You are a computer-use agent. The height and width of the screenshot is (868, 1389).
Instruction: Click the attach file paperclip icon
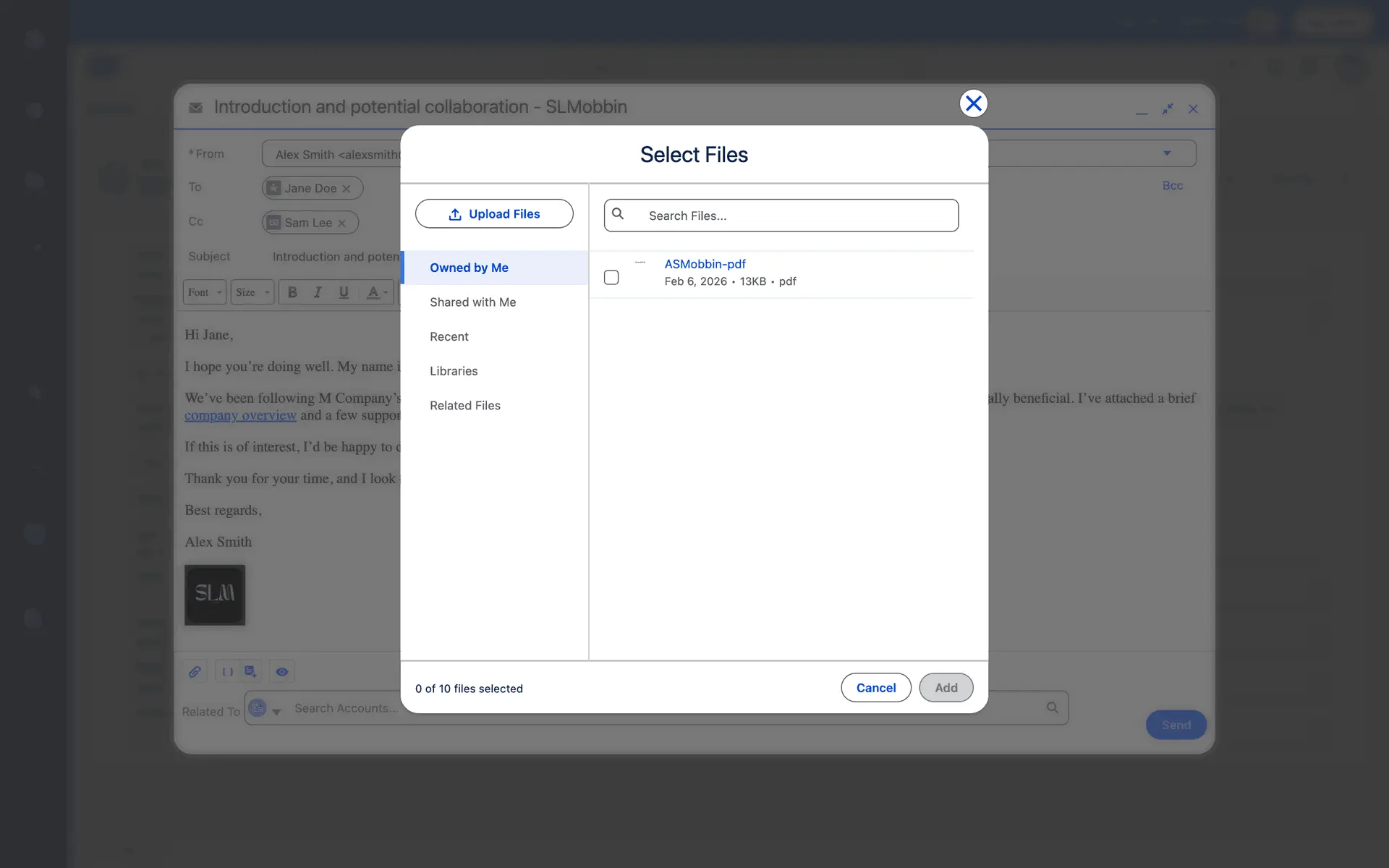(195, 672)
